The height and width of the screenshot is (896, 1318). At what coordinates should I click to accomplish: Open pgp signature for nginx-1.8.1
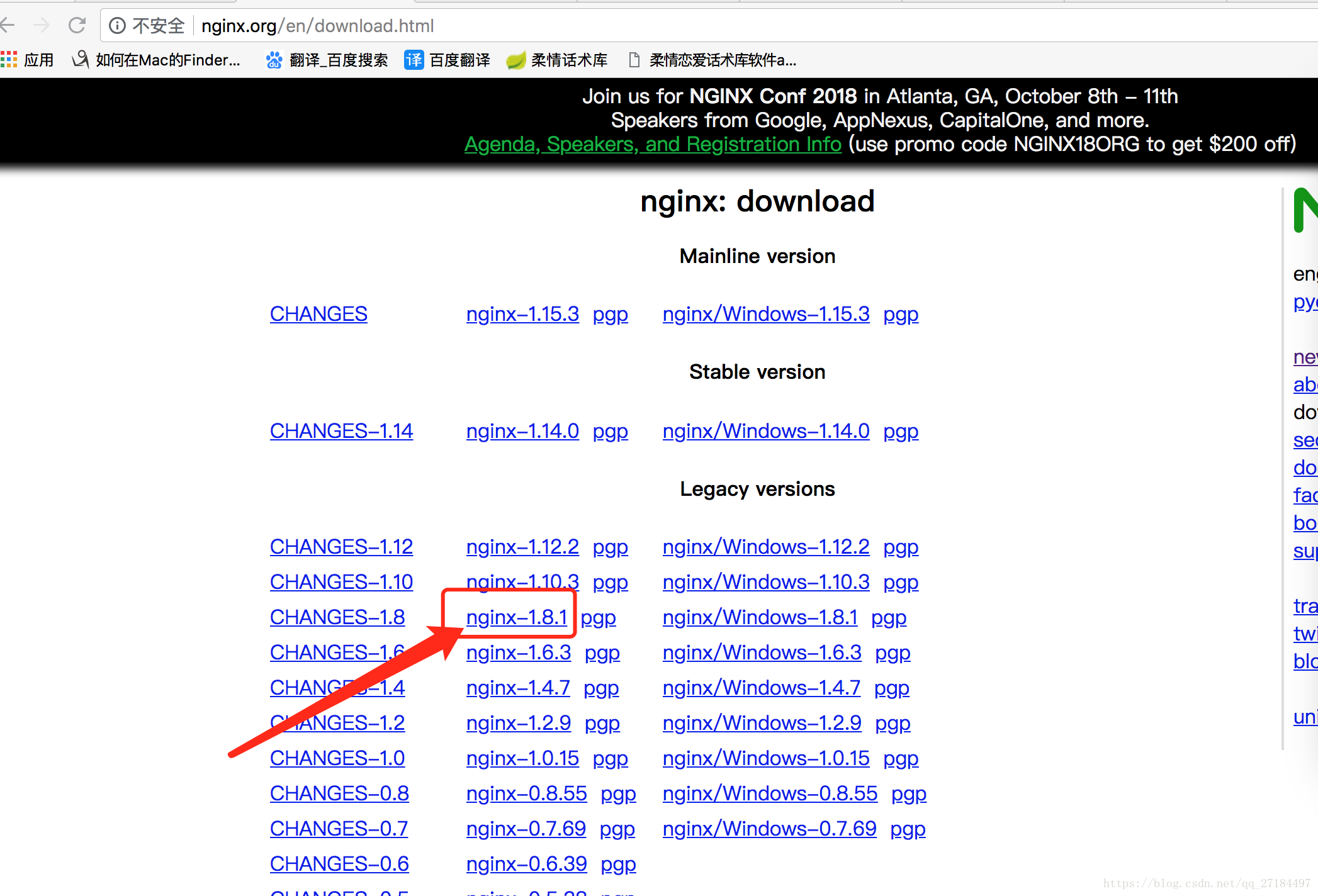(598, 618)
